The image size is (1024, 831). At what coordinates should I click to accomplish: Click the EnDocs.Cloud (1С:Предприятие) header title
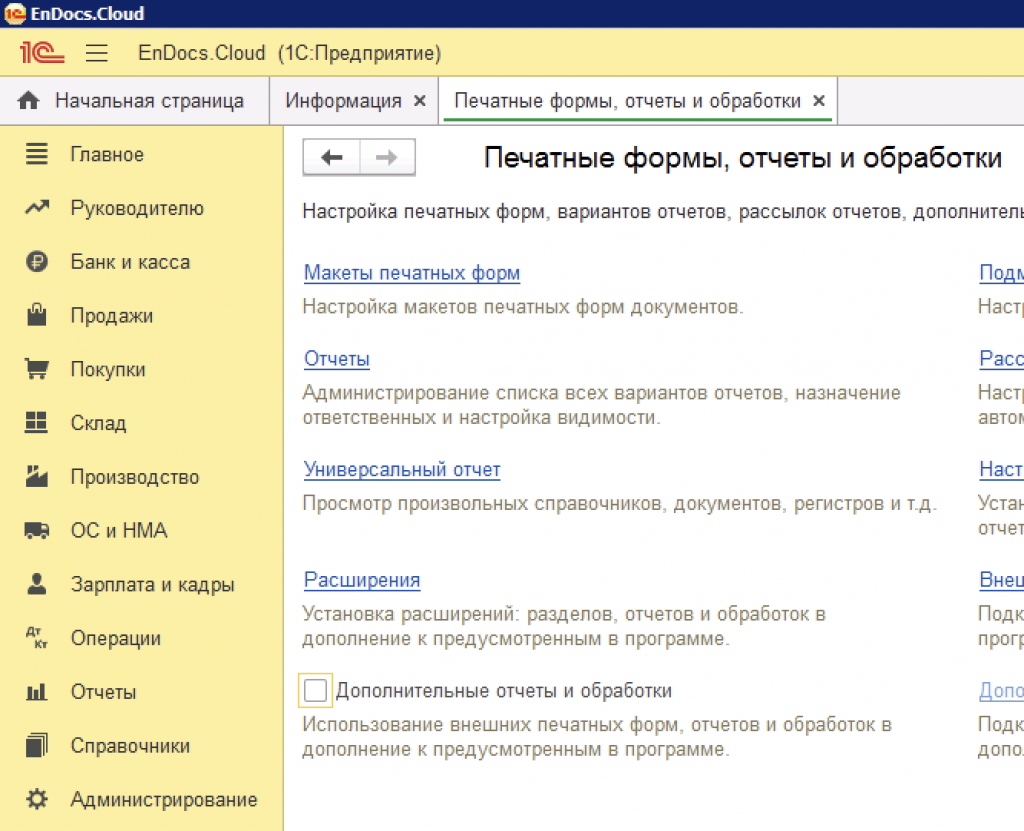(x=289, y=53)
